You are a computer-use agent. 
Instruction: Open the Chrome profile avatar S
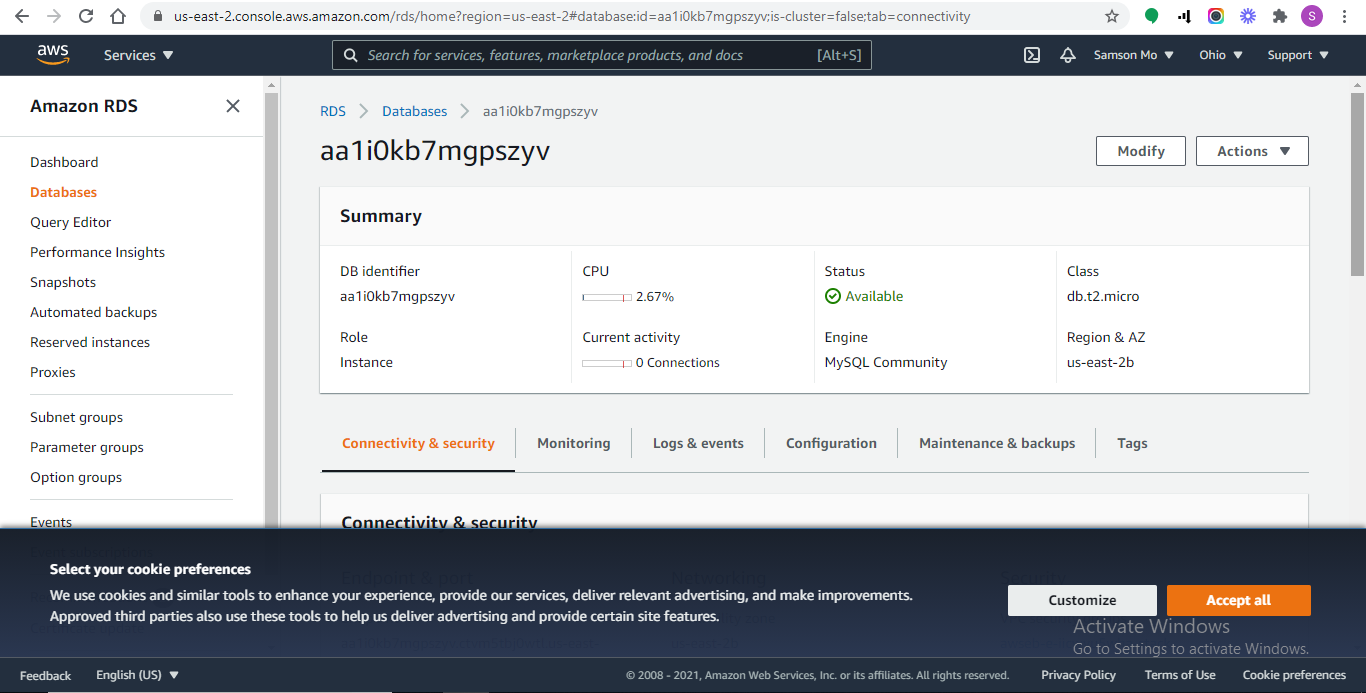1311,16
